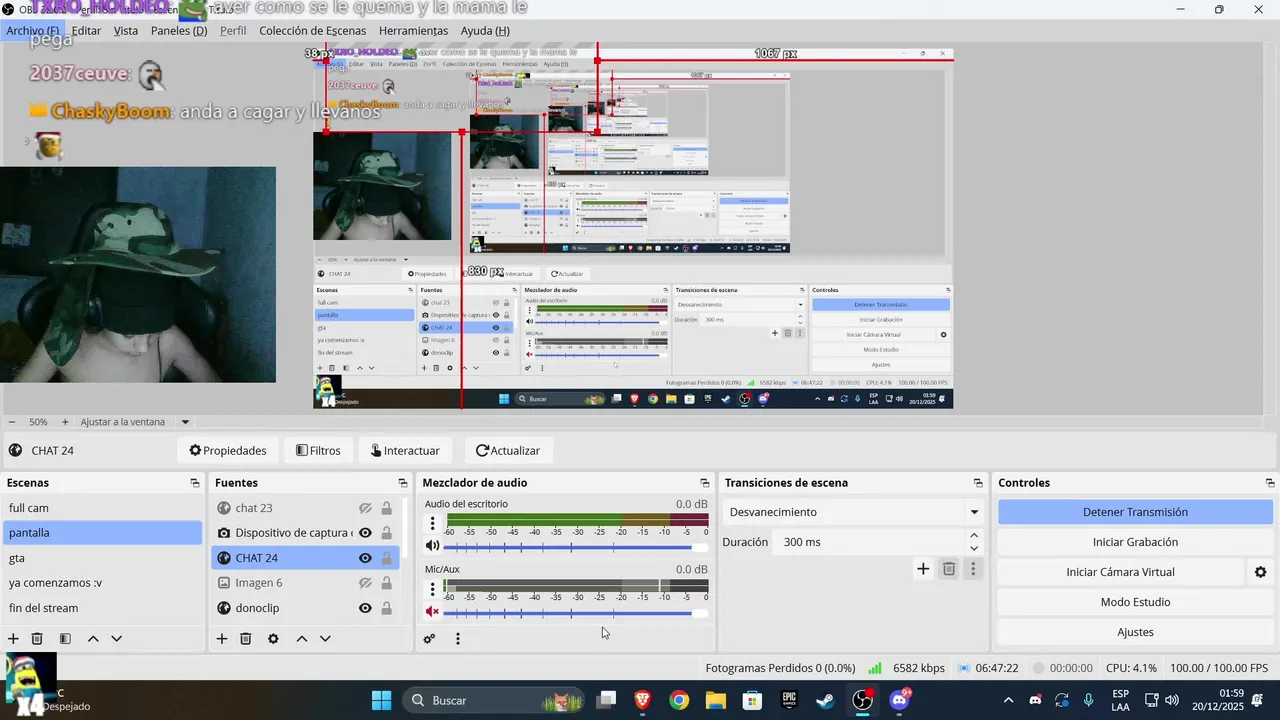Open transition properties three-dot icon
The height and width of the screenshot is (720, 1280).
click(973, 569)
